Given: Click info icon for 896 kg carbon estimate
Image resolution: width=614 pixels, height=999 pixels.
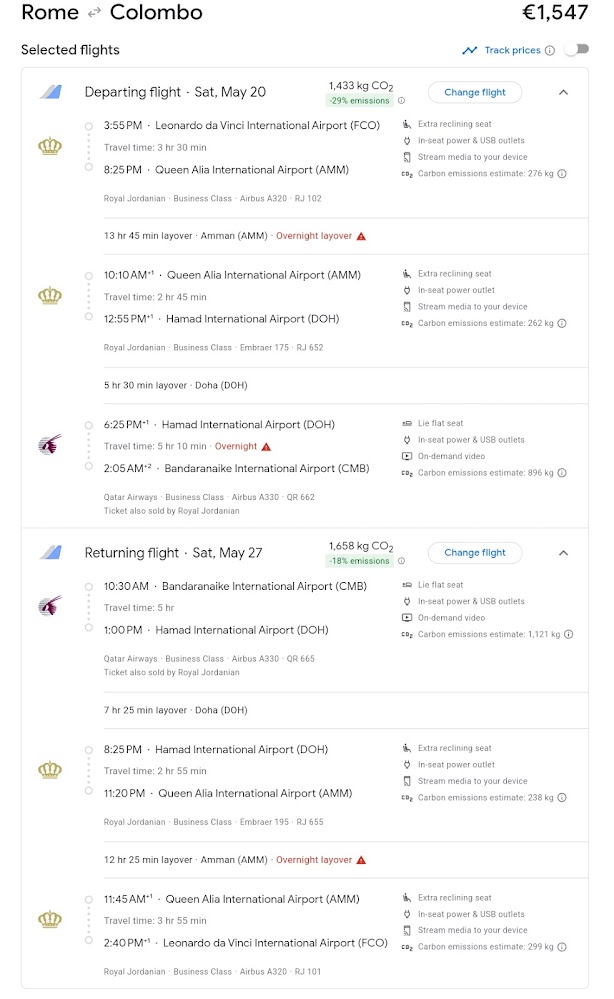Looking at the screenshot, I should (562, 473).
